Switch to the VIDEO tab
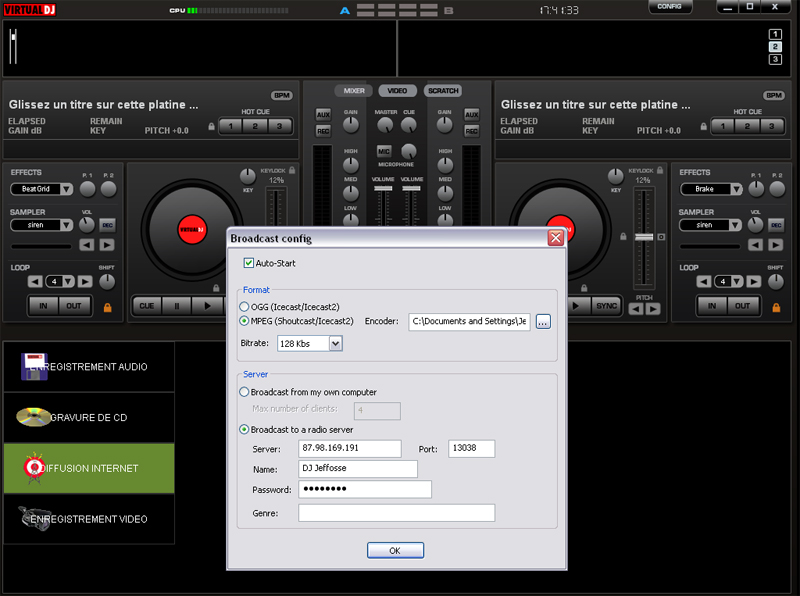Viewport: 800px width, 596px height. tap(397, 91)
